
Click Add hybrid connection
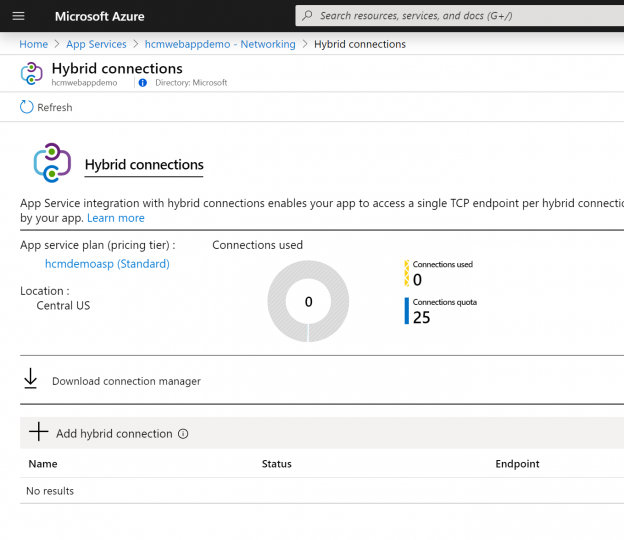click(x=114, y=433)
